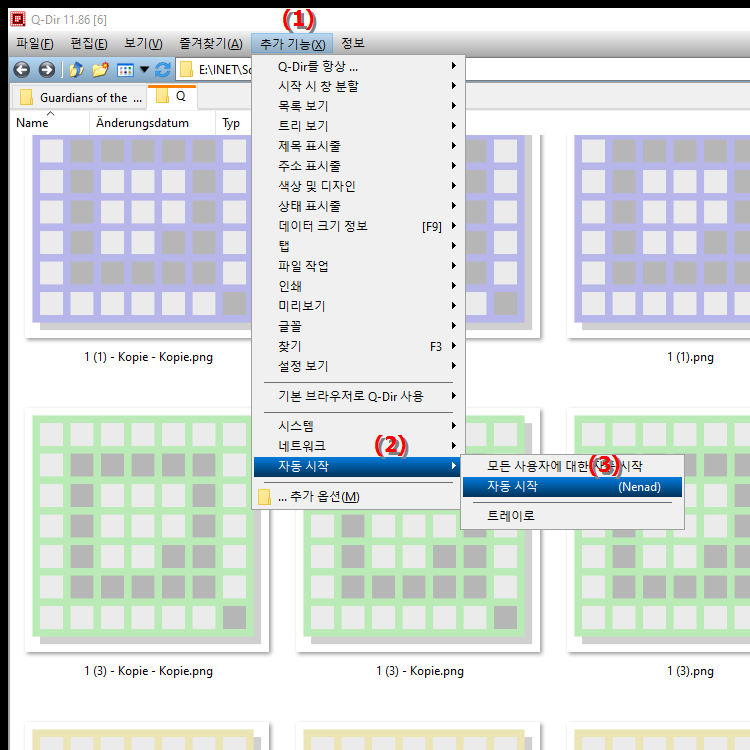Select 자동 시작 (Nenad) submenu entry
The height and width of the screenshot is (750, 750).
(572, 487)
